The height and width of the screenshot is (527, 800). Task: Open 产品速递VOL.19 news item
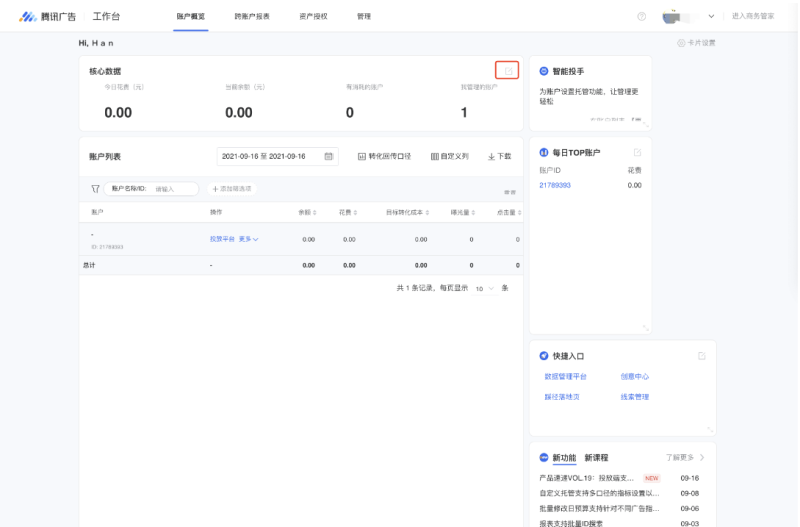(x=586, y=478)
